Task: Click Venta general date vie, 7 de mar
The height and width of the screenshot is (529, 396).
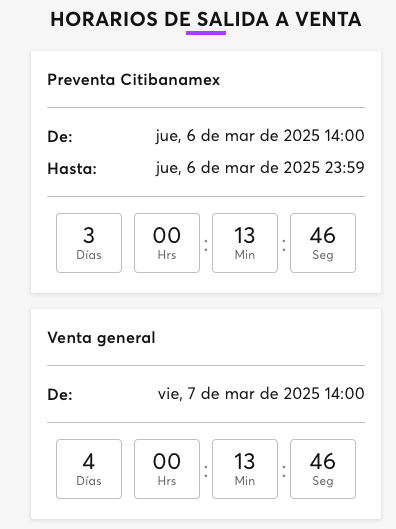Action: click(x=261, y=394)
